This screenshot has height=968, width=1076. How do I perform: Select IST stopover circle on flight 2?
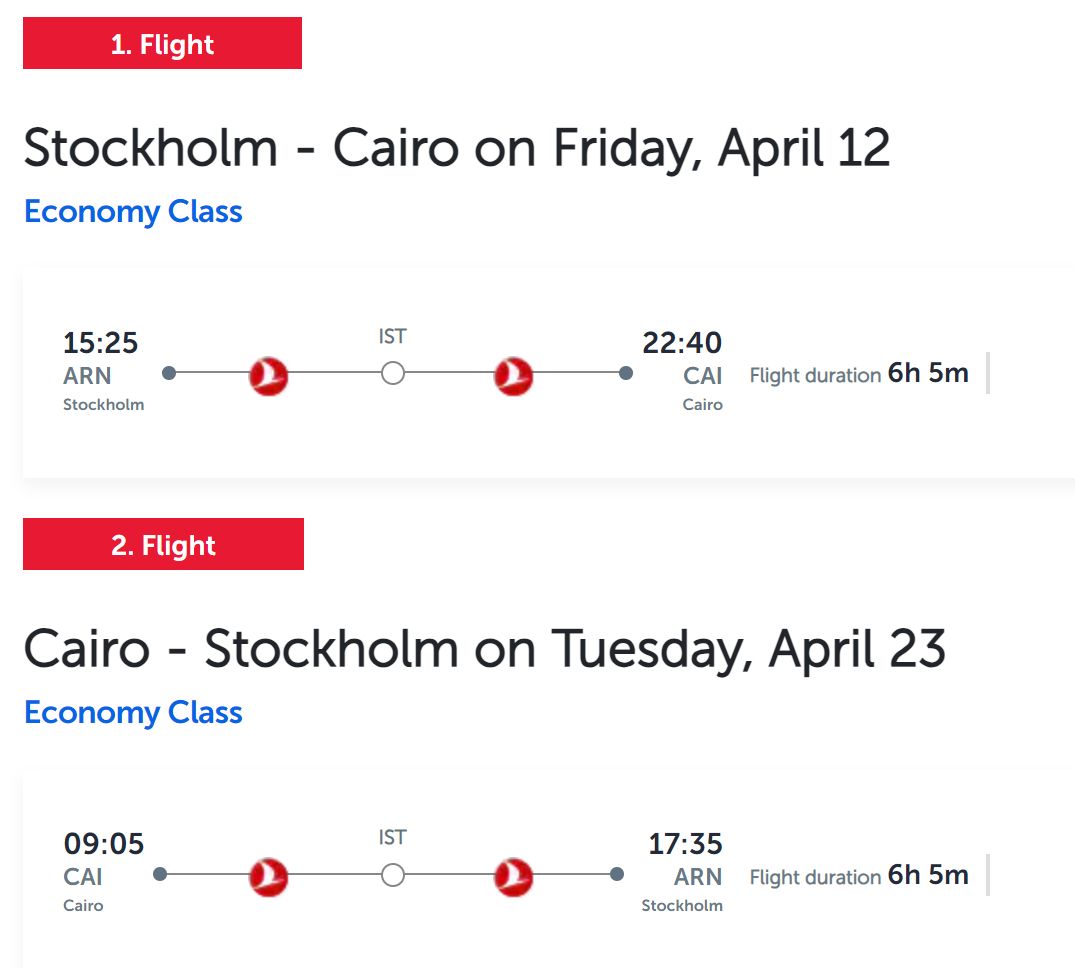393,875
